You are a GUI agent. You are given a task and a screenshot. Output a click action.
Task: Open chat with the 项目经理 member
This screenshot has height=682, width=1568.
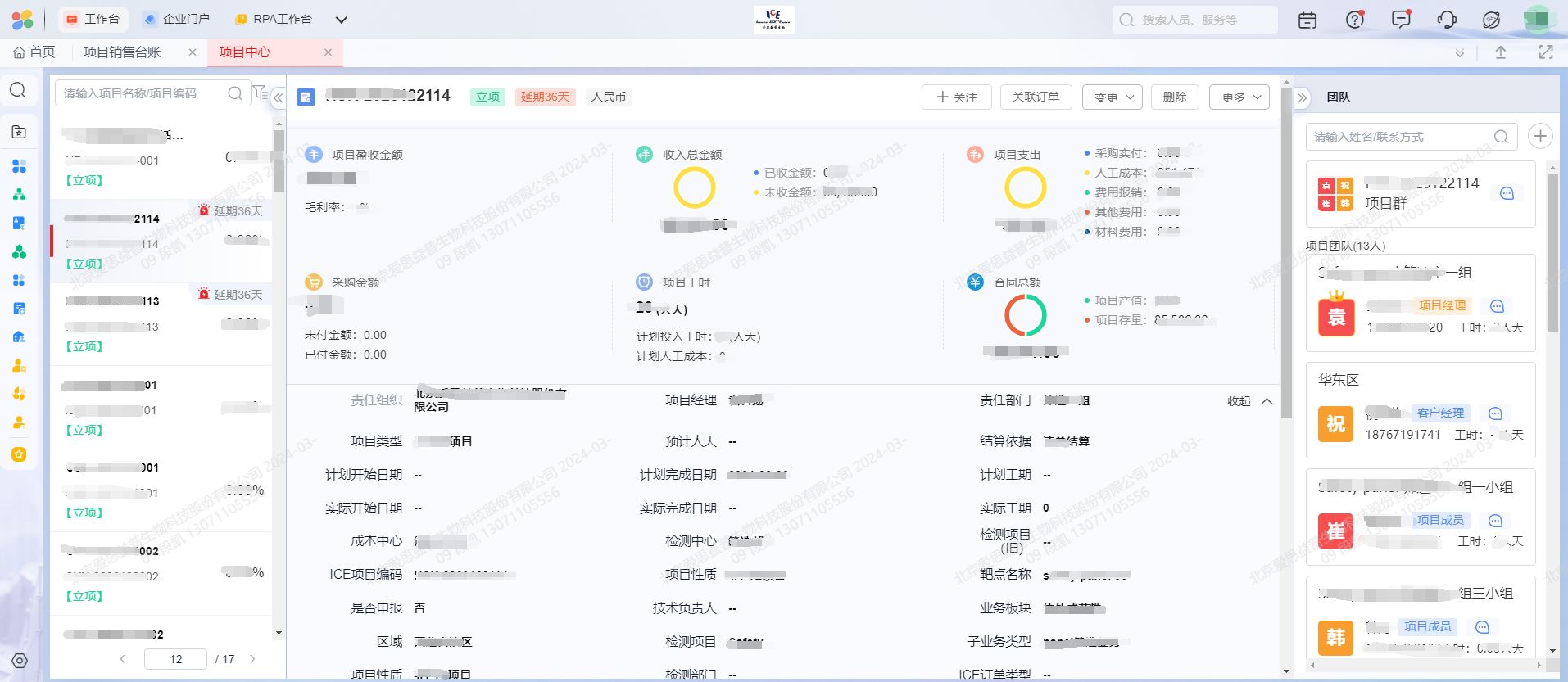[x=1497, y=306]
